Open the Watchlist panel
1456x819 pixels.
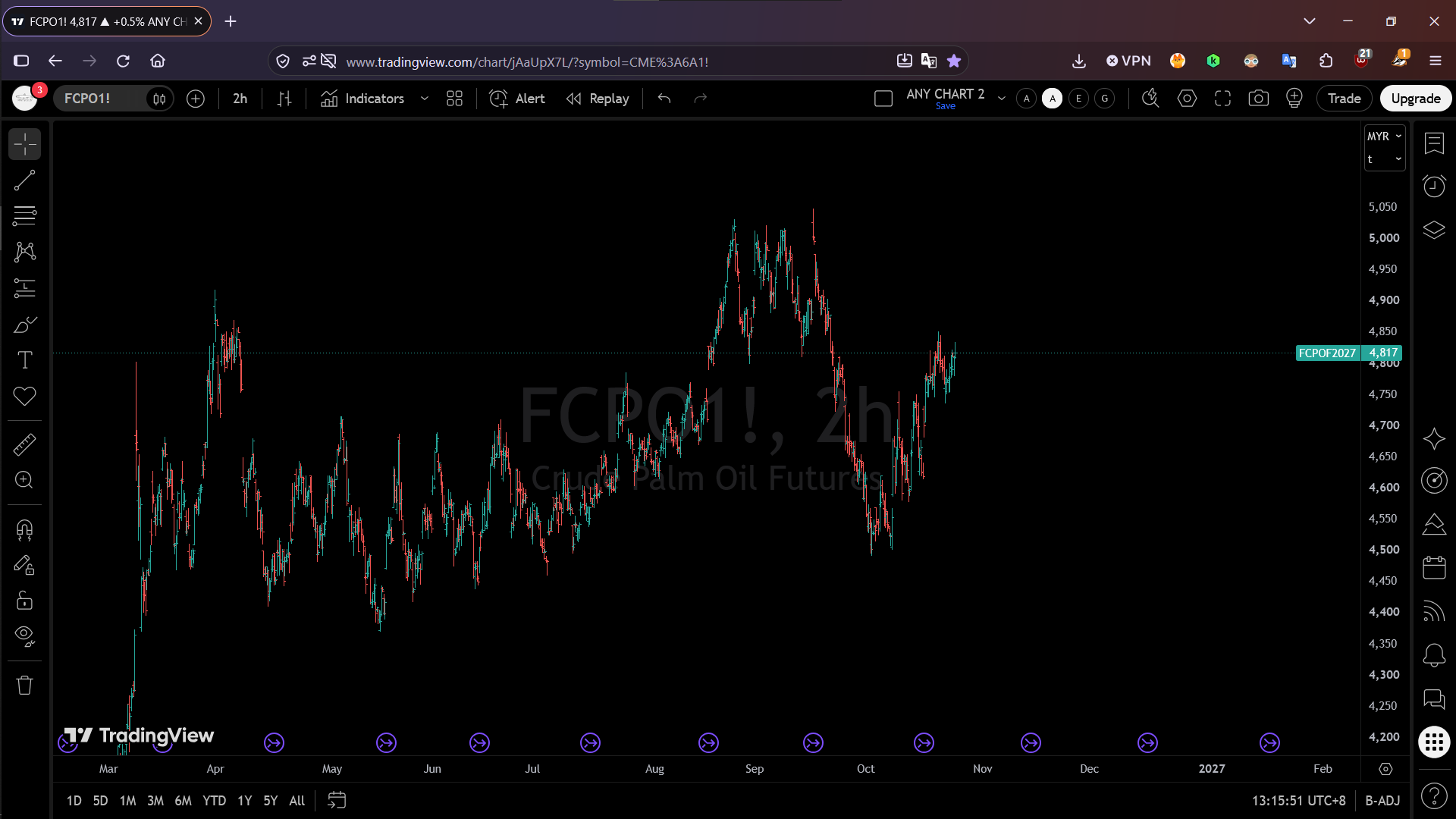click(1433, 143)
